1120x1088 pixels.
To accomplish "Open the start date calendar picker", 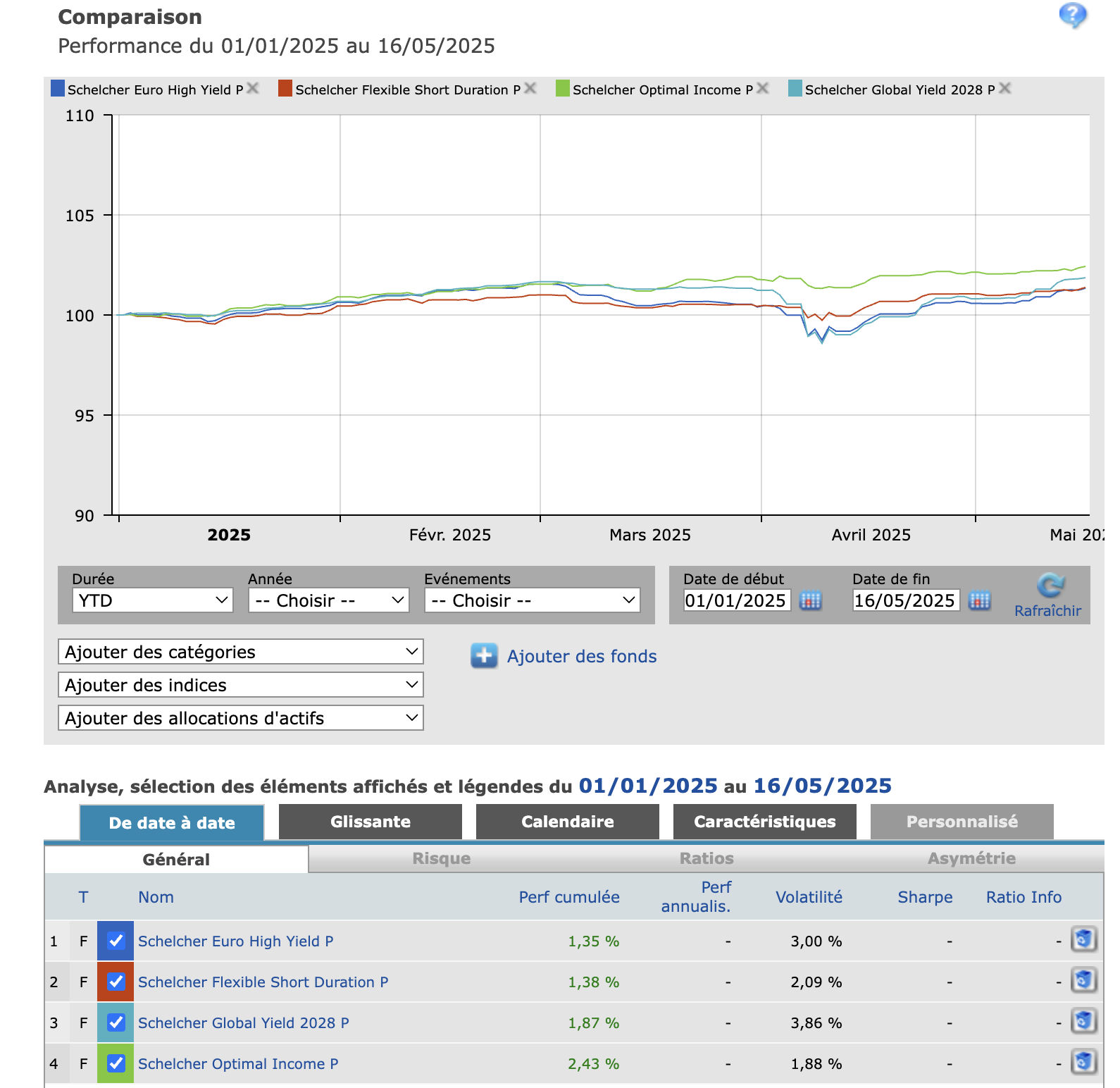I will 811,600.
